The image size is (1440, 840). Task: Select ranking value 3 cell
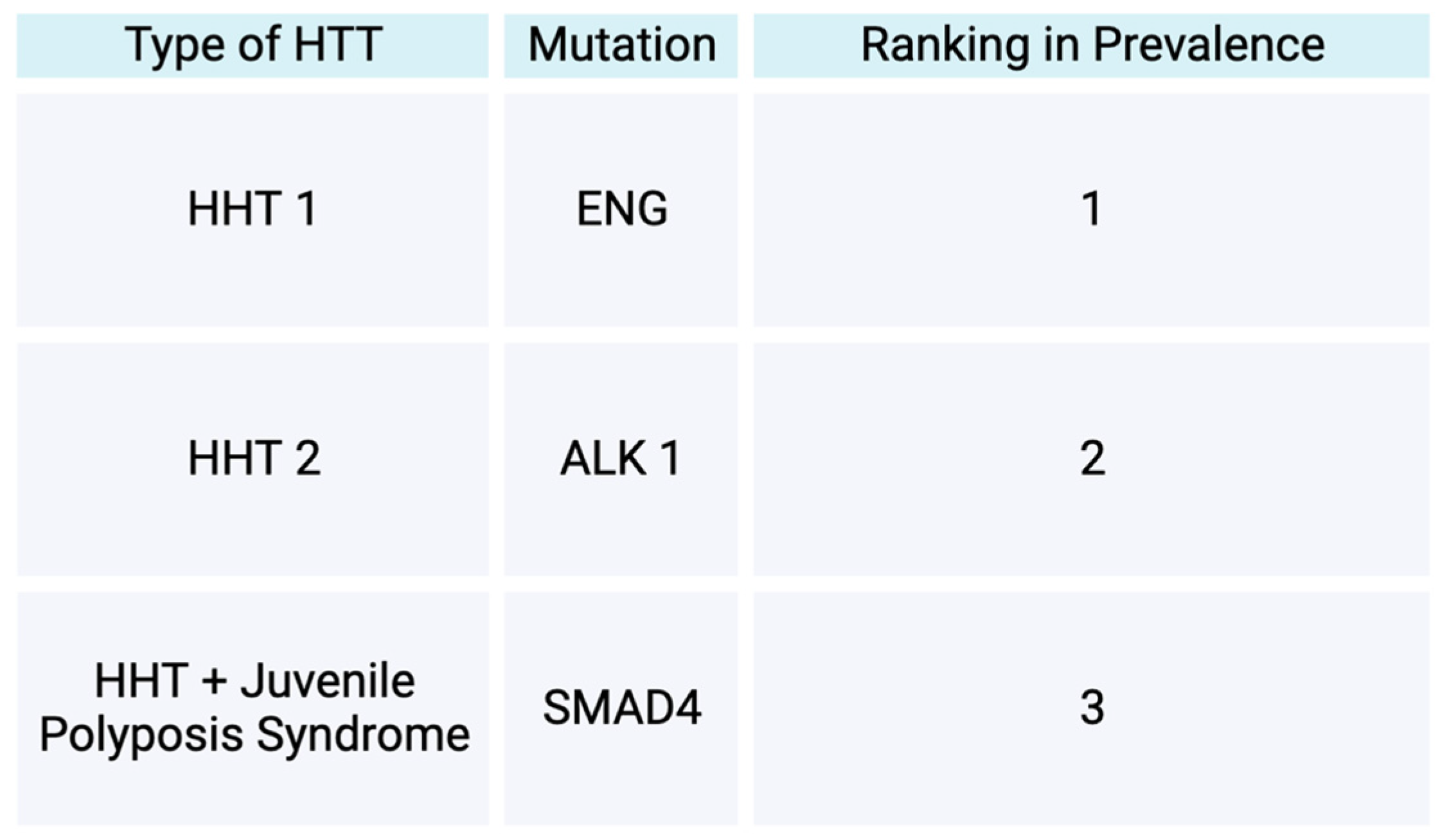pyautogui.click(x=1091, y=708)
